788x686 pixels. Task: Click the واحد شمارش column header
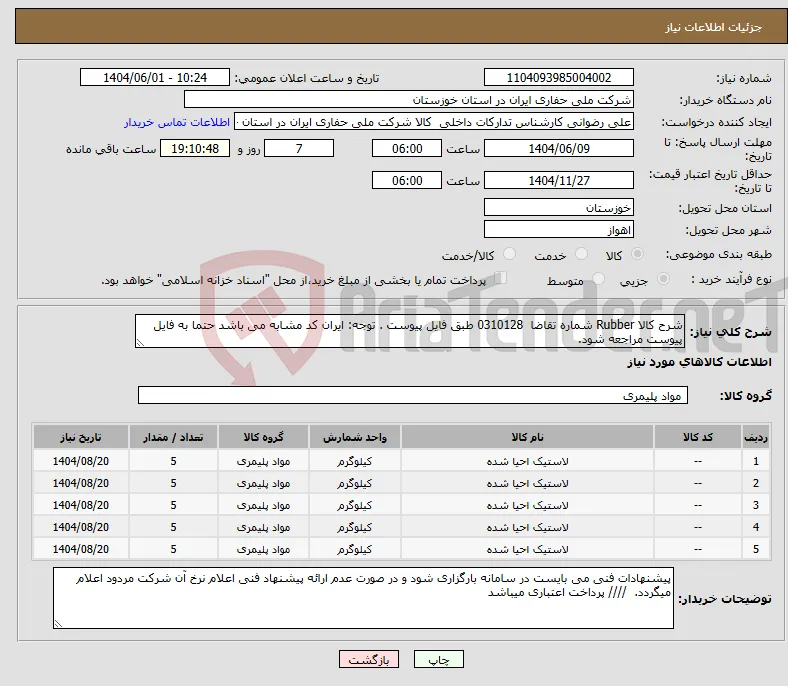coord(355,437)
